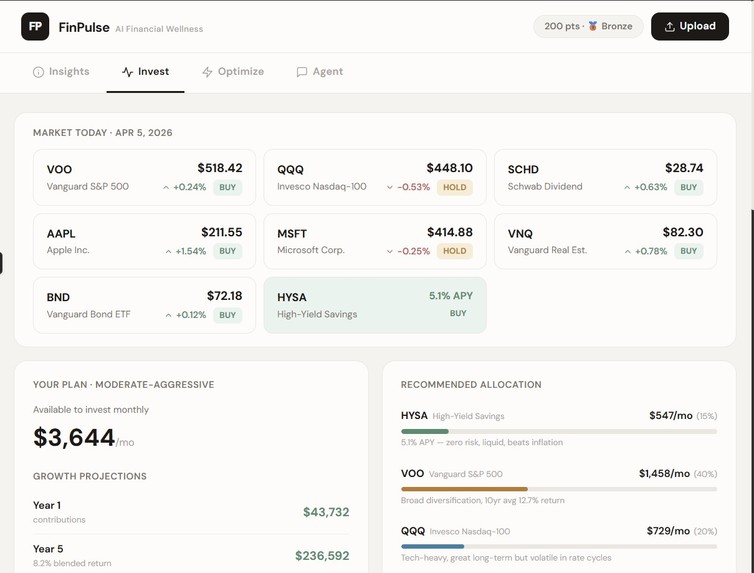Select the QQQ ticker in the market list

[x=290, y=170]
